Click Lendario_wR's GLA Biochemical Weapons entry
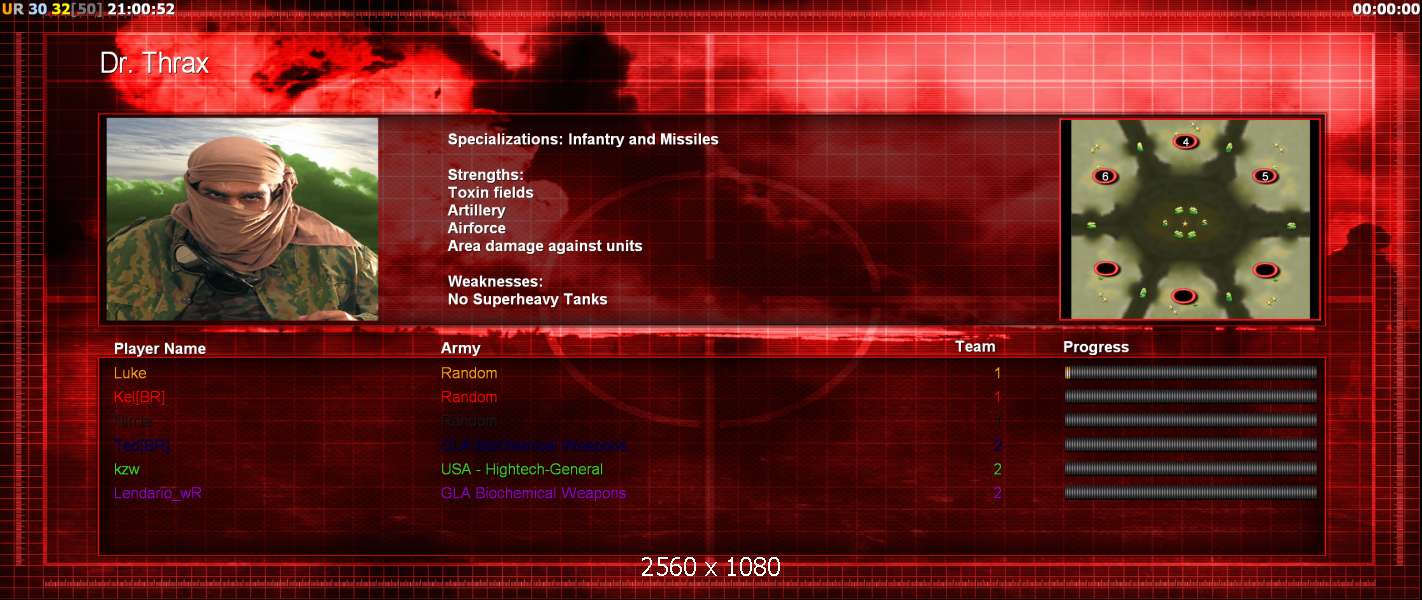Screen dimensions: 1422x600 (x=533, y=493)
